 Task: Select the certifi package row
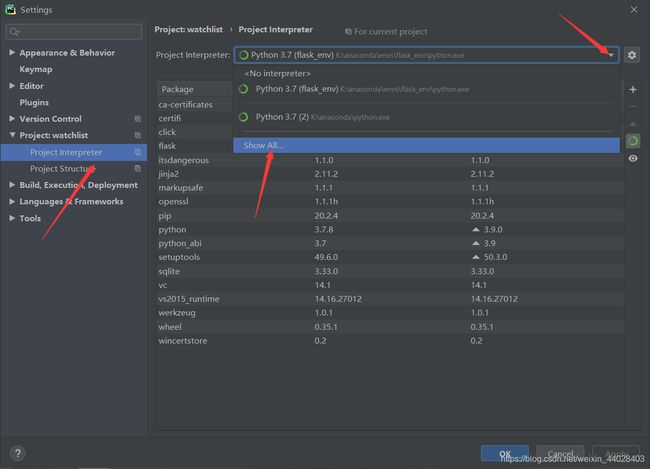pyautogui.click(x=195, y=119)
